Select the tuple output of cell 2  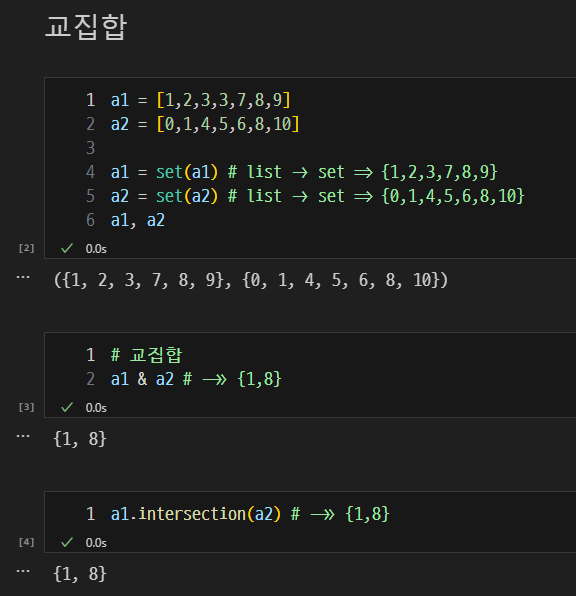(251, 280)
